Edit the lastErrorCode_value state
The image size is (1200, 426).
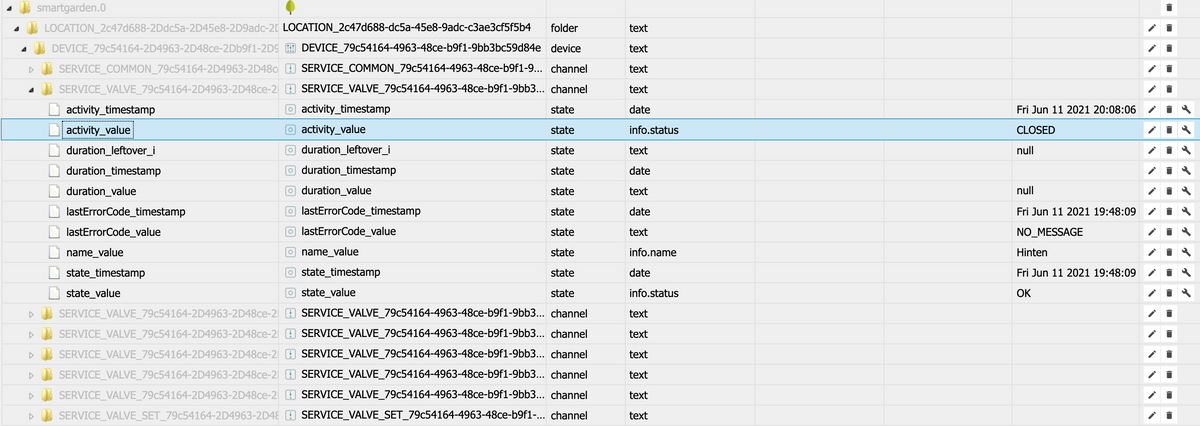coord(1152,232)
